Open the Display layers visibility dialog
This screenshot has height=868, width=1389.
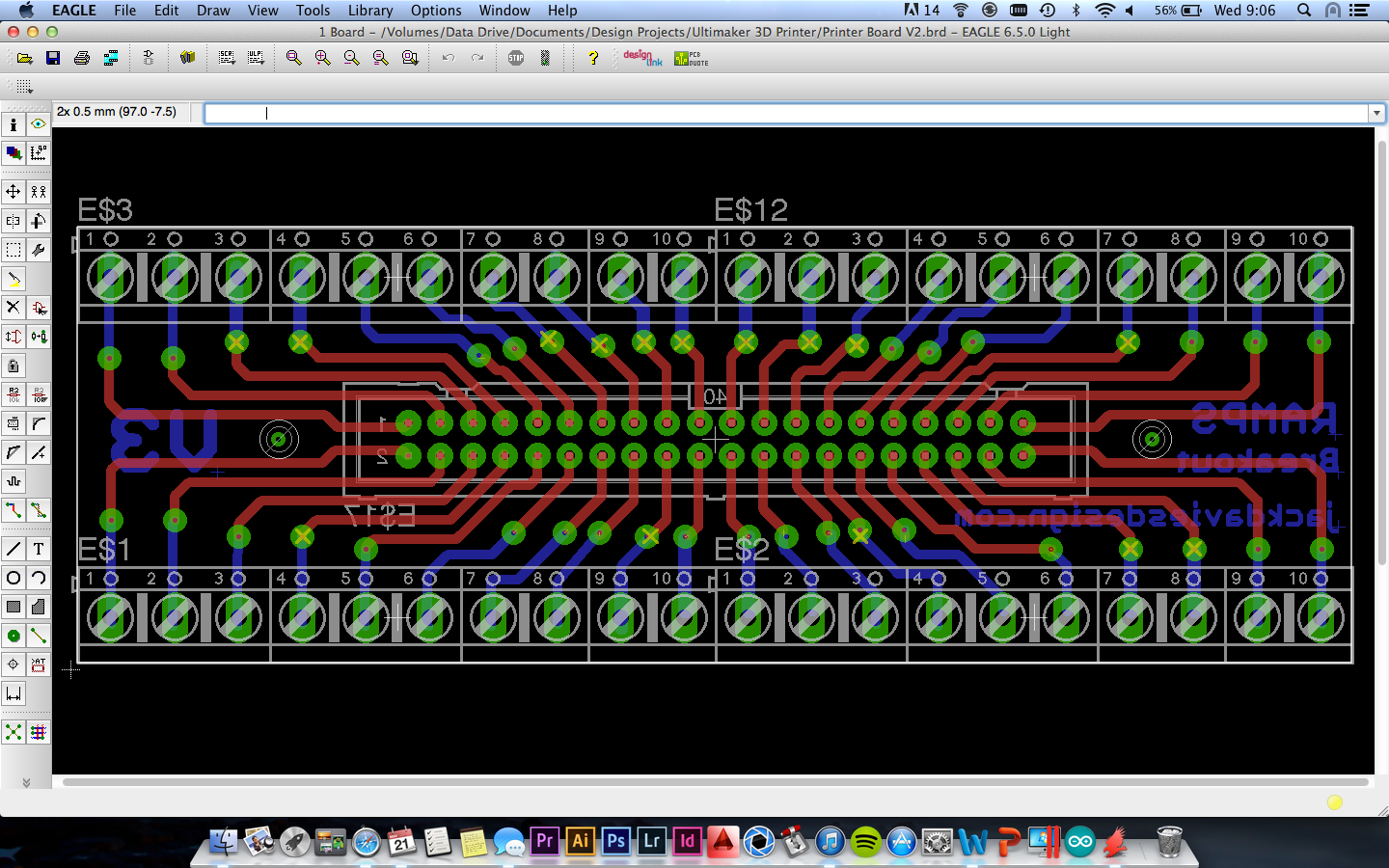click(x=14, y=152)
